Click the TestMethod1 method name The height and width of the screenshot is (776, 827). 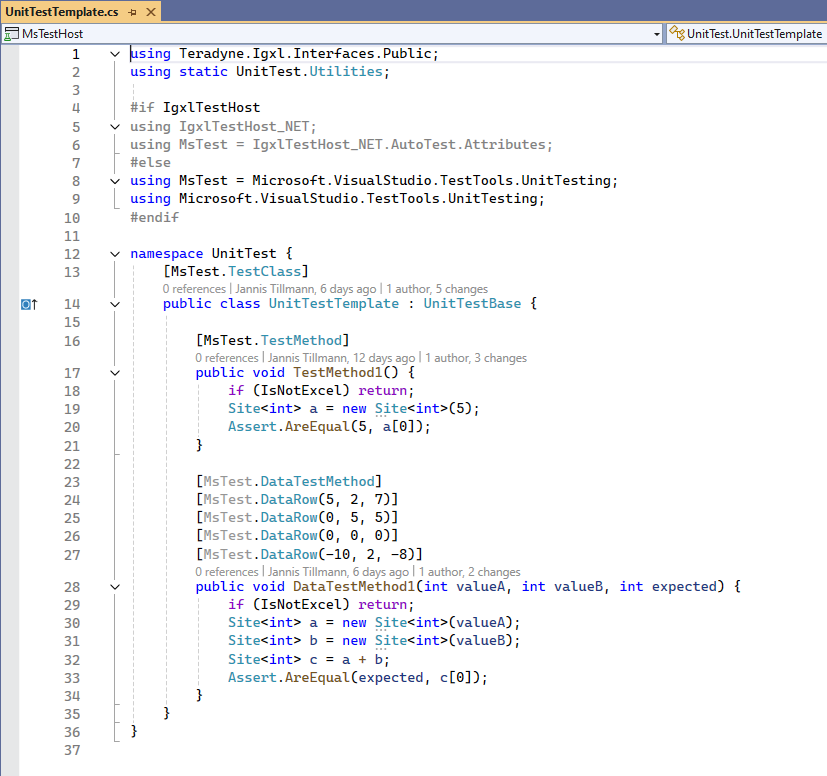click(338, 373)
